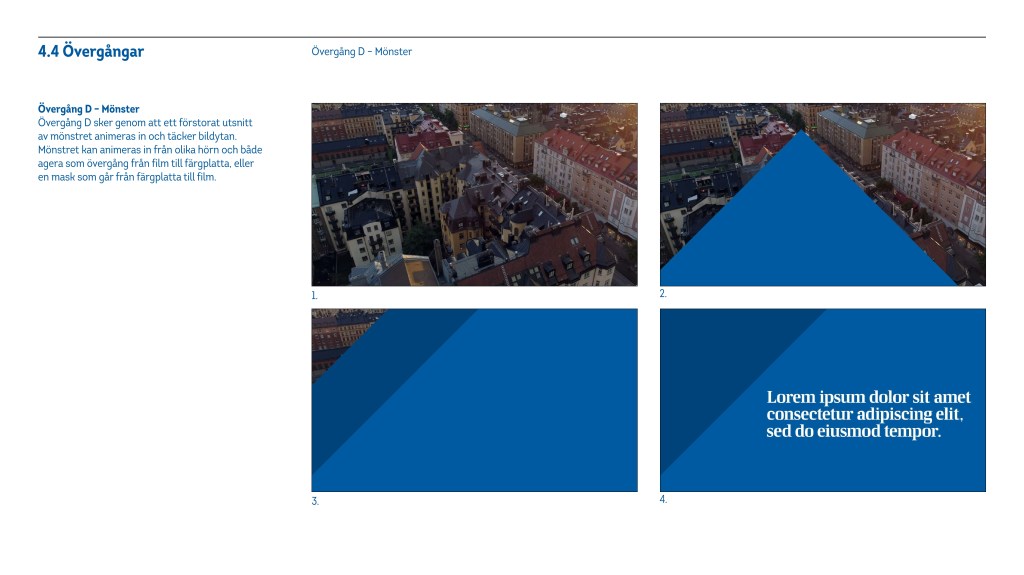Image resolution: width=1024 pixels, height=575 pixels.
Task: Click the "consectetur adipiscing elit," text line
Action: (x=870, y=415)
